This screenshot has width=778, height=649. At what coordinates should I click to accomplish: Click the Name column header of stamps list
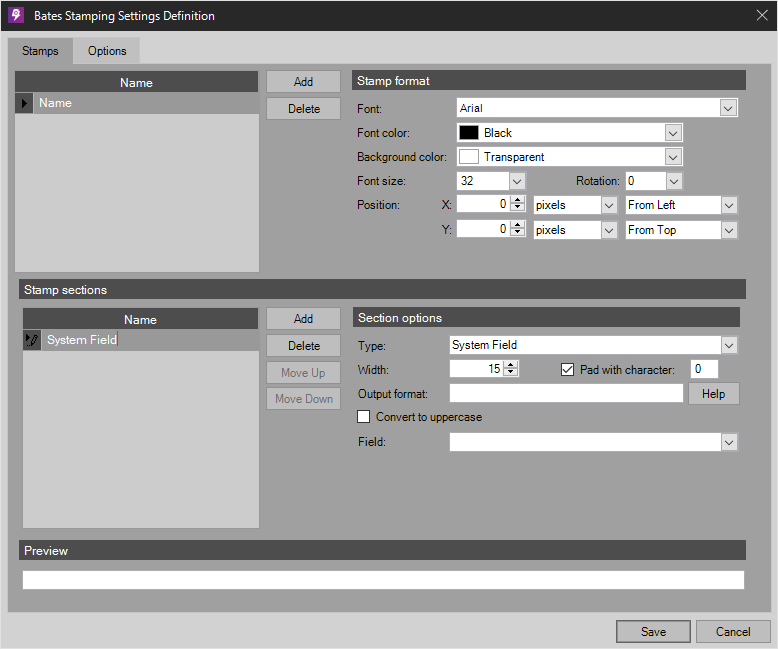(136, 82)
